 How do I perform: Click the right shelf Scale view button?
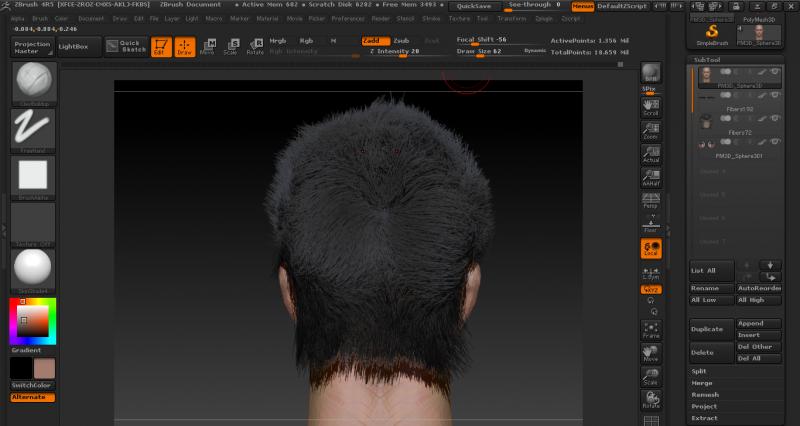[651, 377]
